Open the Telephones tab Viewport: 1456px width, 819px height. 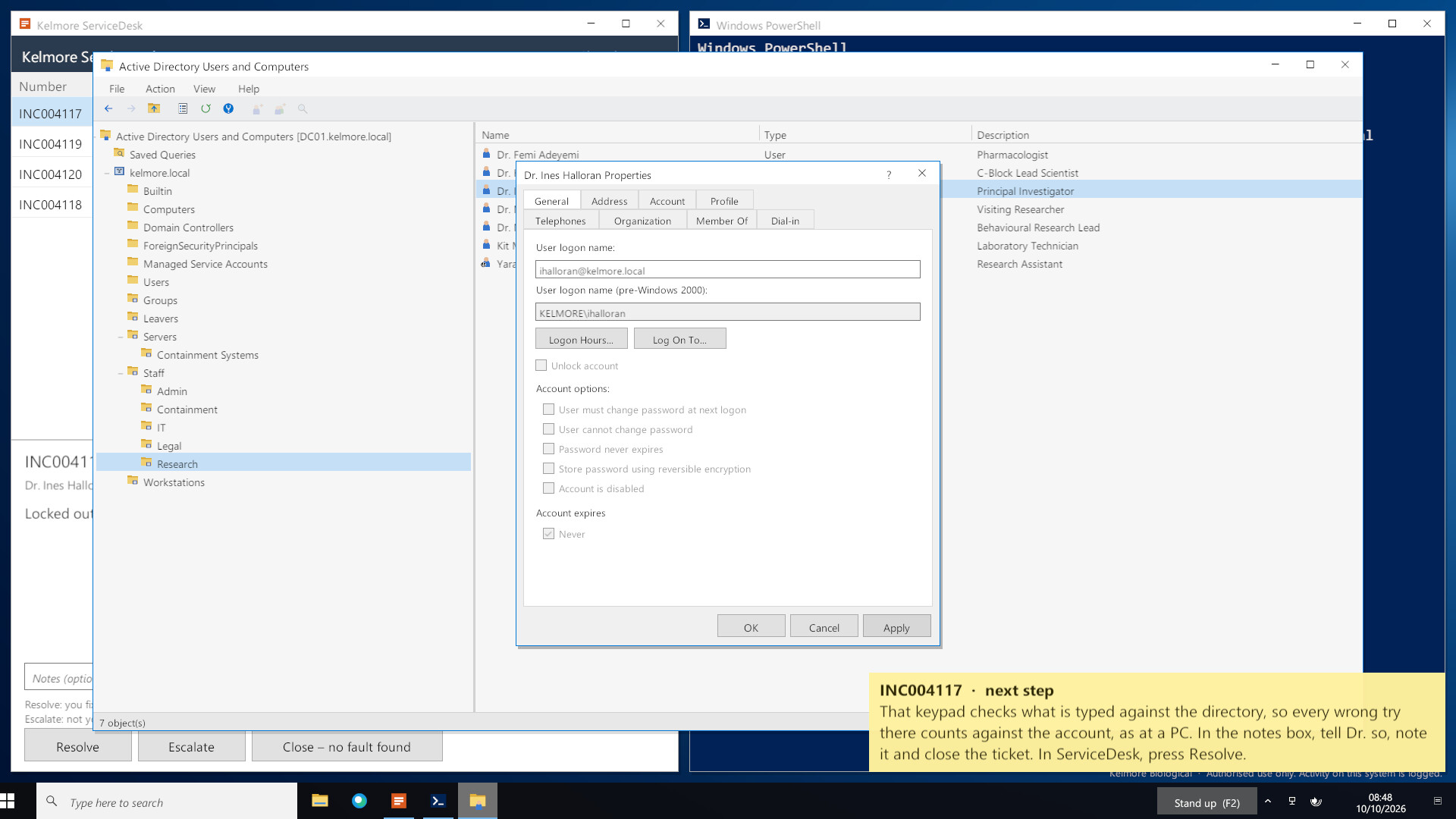click(560, 221)
